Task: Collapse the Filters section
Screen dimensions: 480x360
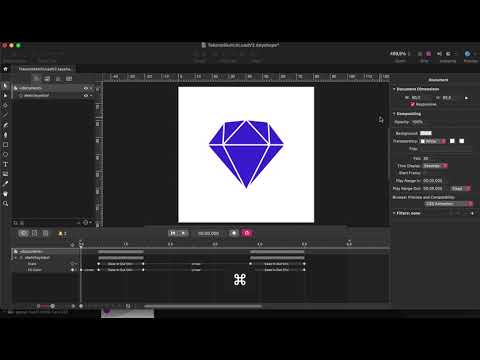Action: [394, 213]
